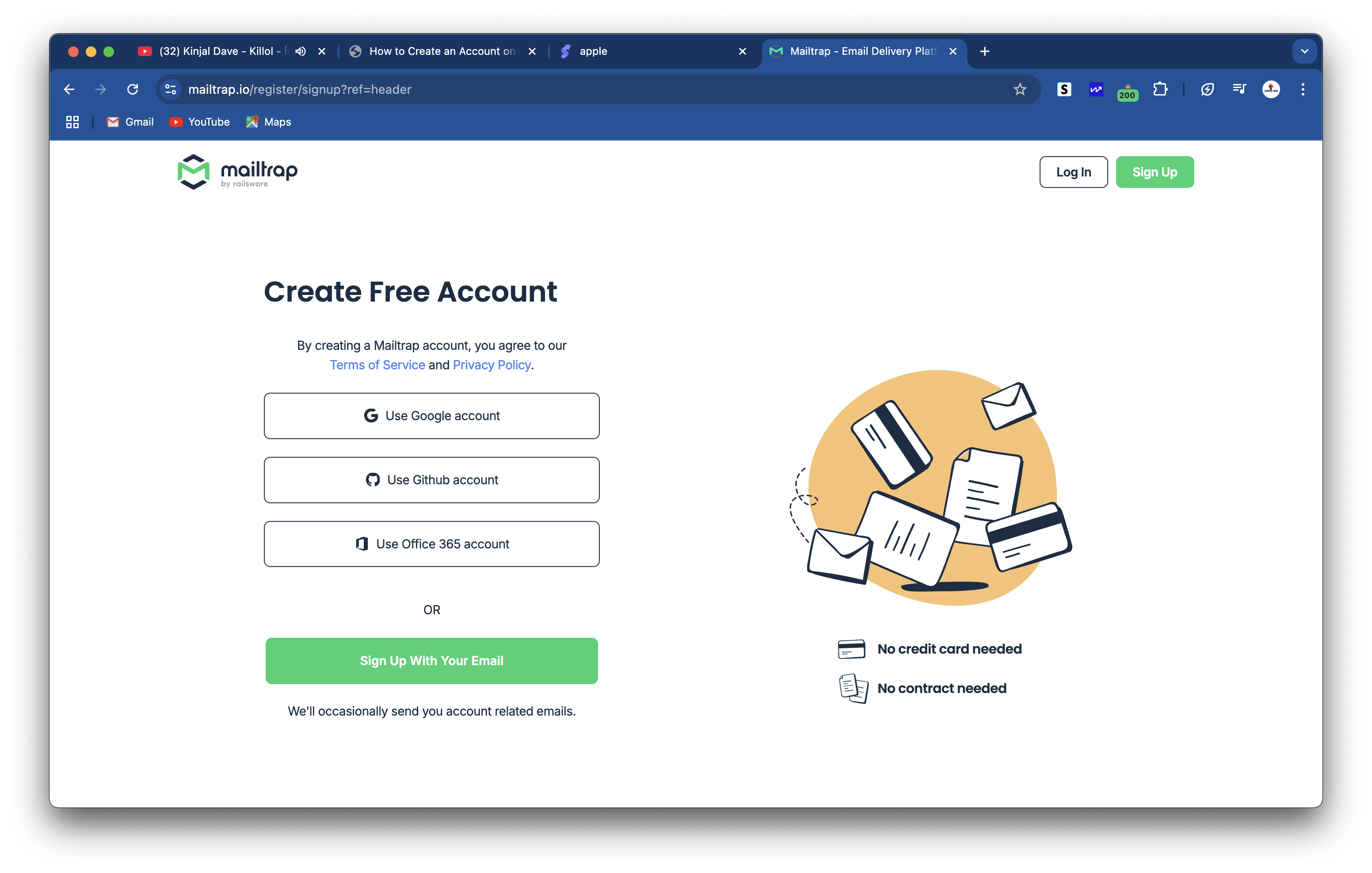
Task: Click the Google 'G' icon button
Action: [369, 415]
